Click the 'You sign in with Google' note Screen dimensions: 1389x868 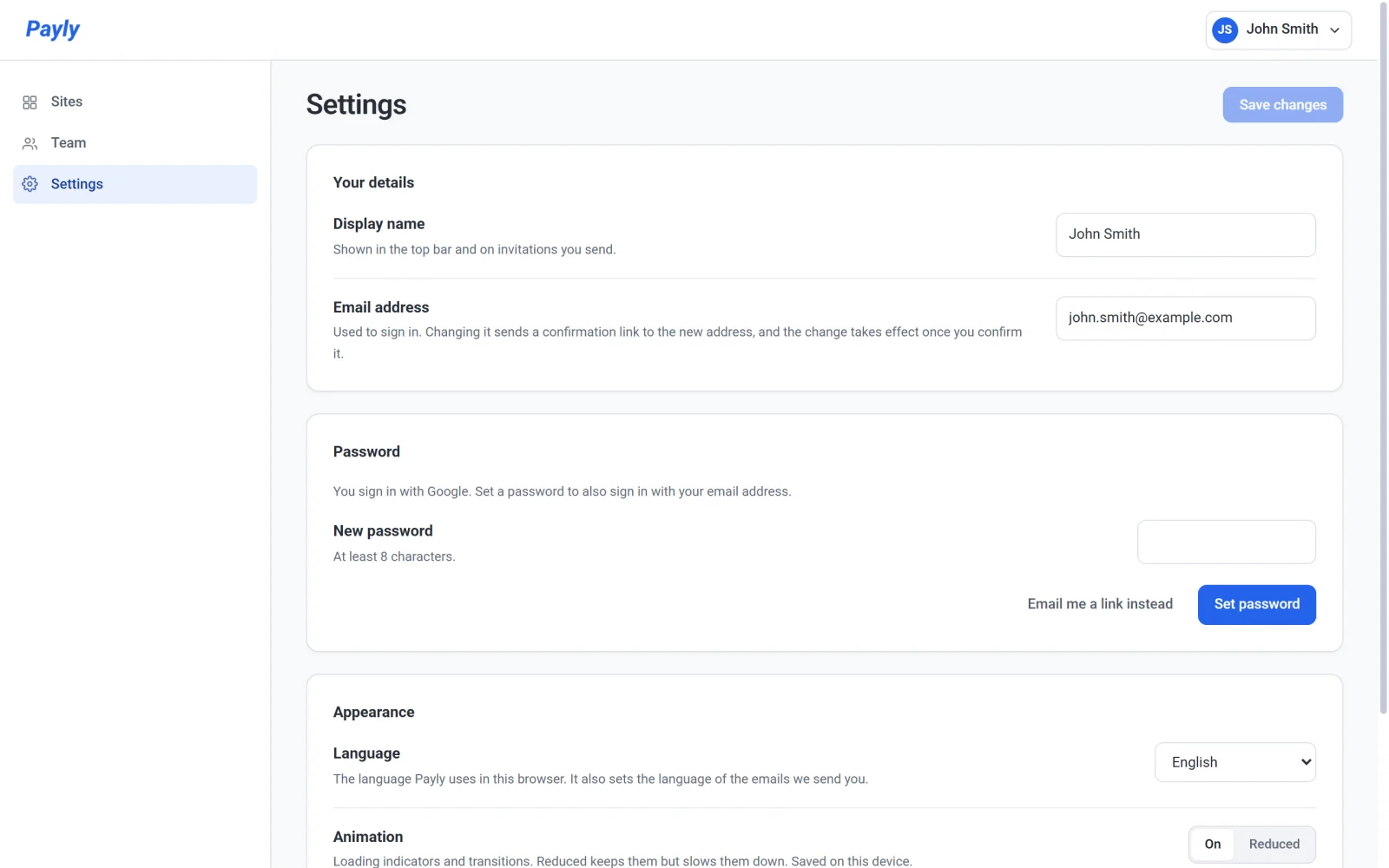(562, 491)
